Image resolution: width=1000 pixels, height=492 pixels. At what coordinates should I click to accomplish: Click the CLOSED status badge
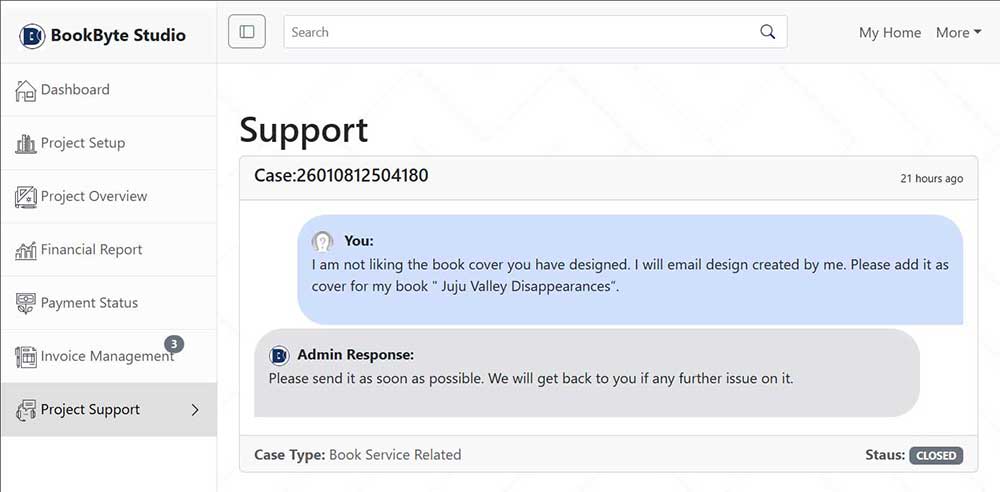[936, 455]
